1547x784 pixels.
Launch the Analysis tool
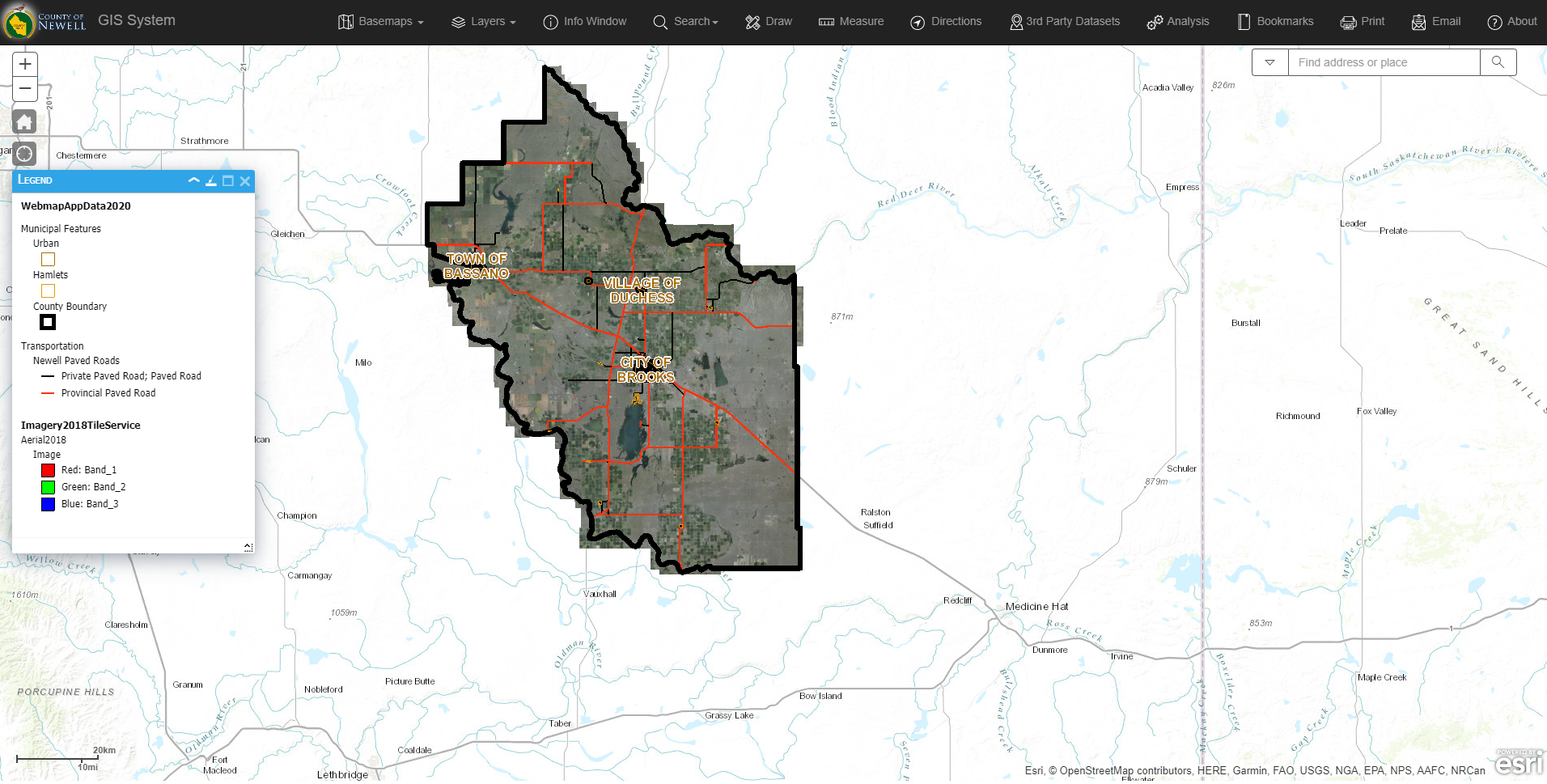1177,22
